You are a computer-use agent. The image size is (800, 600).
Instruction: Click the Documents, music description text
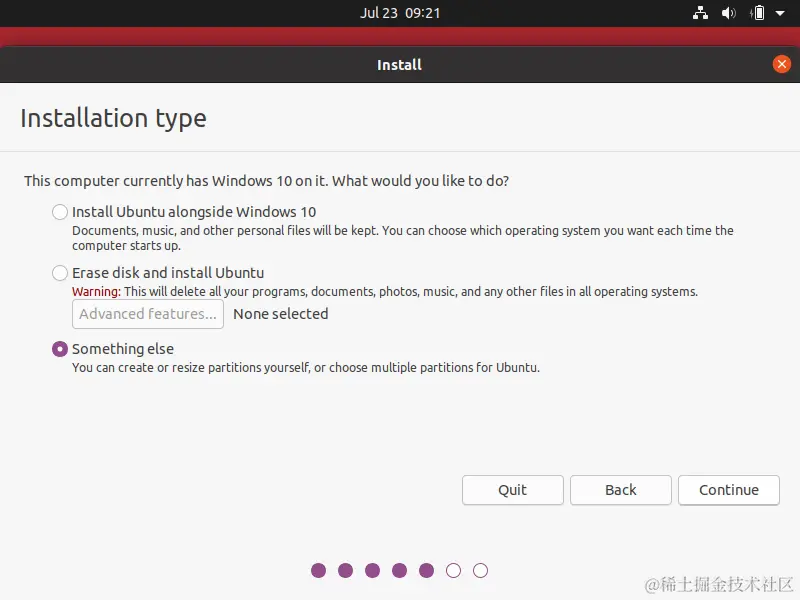403,238
